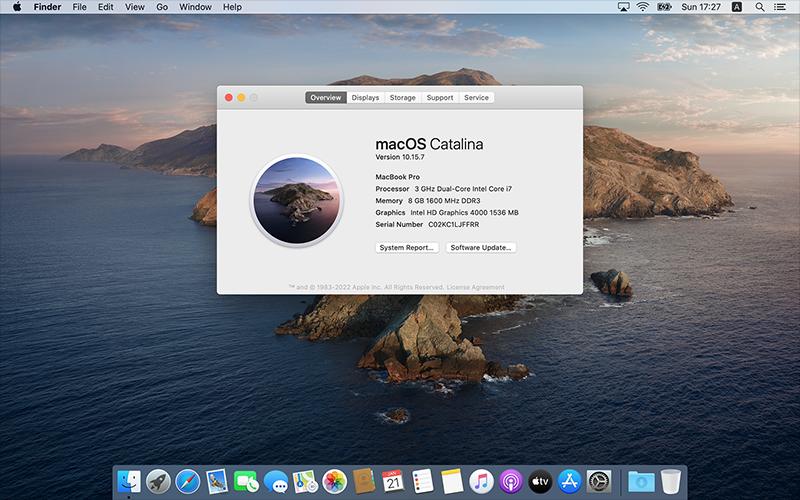This screenshot has width=800, height=500.
Task: Click the System Report button
Action: [x=407, y=247]
